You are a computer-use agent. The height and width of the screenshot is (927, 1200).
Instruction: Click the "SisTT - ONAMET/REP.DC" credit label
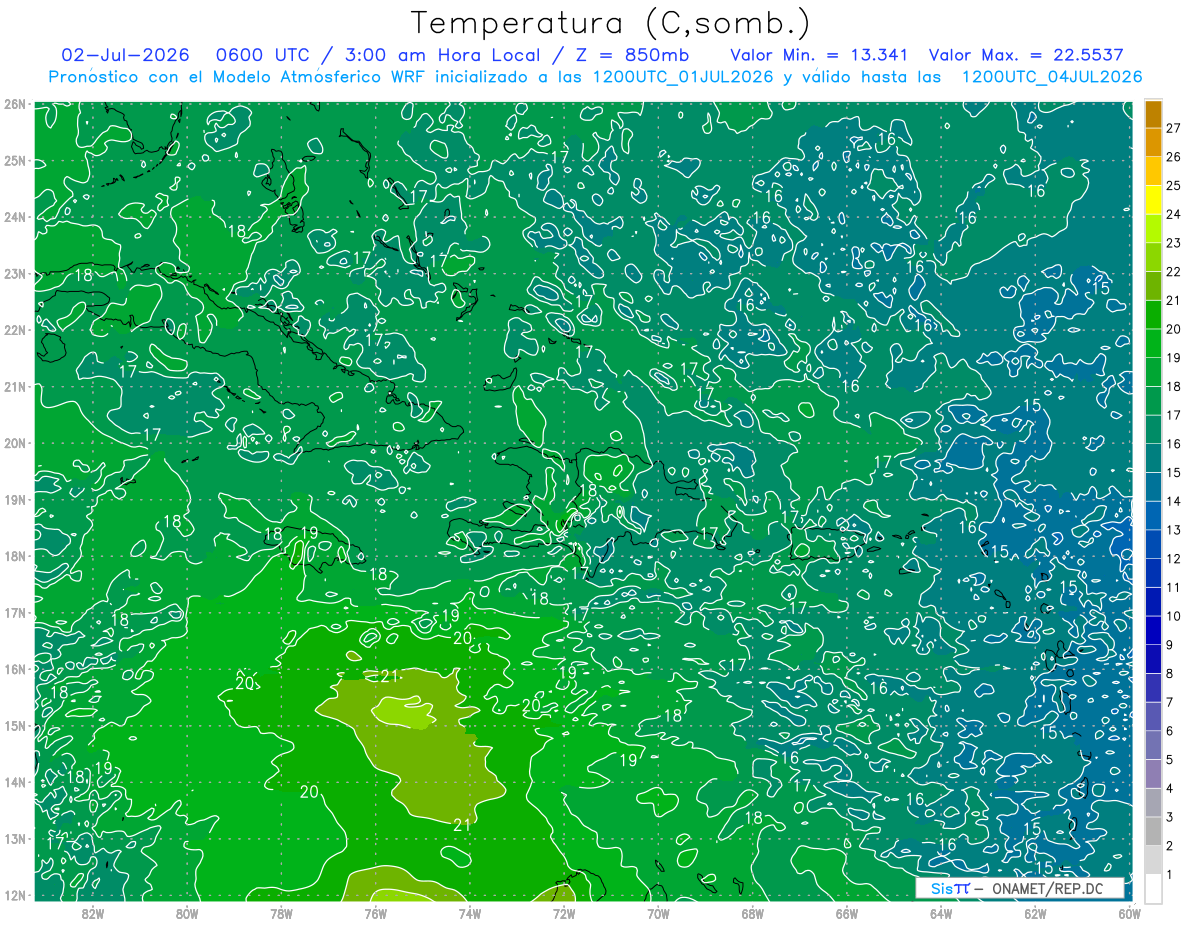[x=1020, y=888]
